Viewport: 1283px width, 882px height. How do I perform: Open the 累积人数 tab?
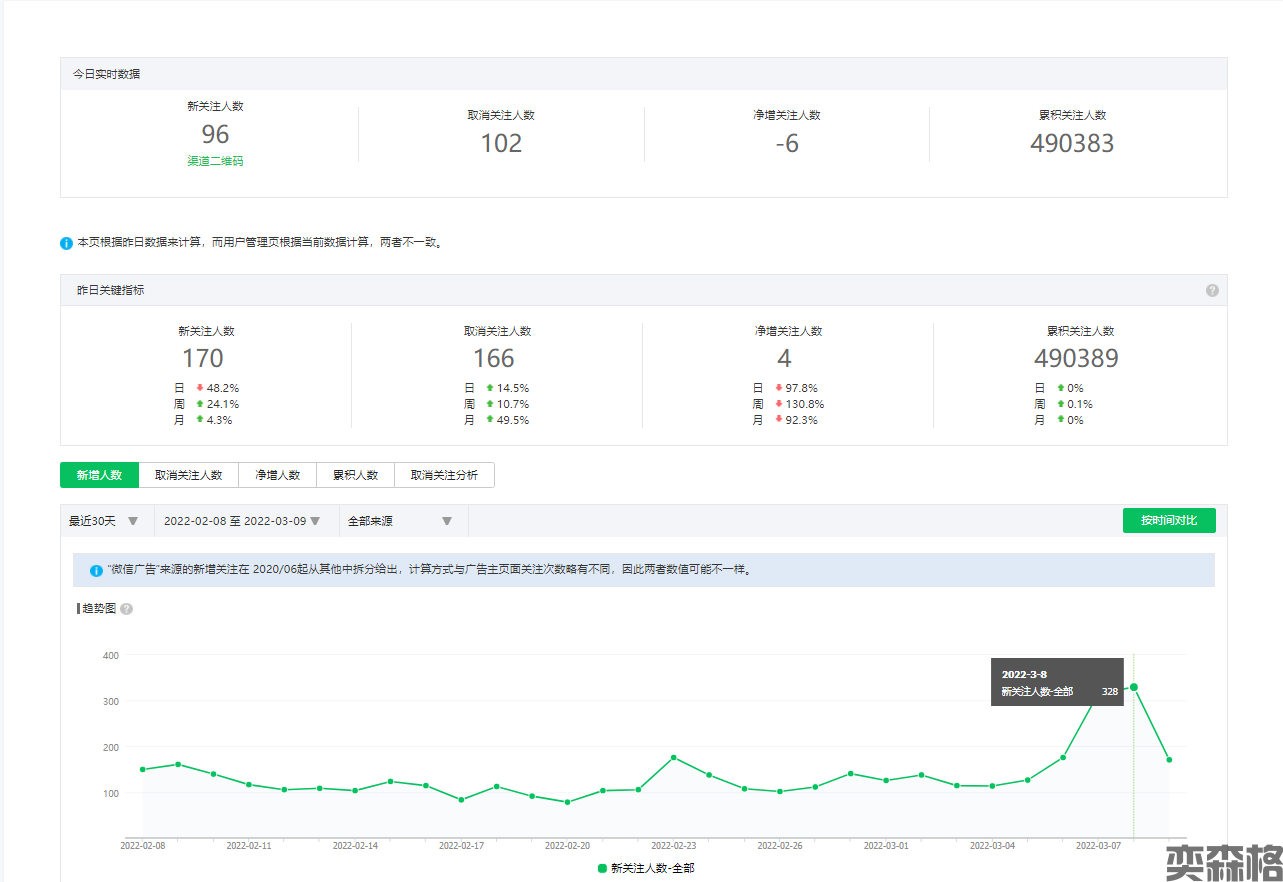pos(355,475)
